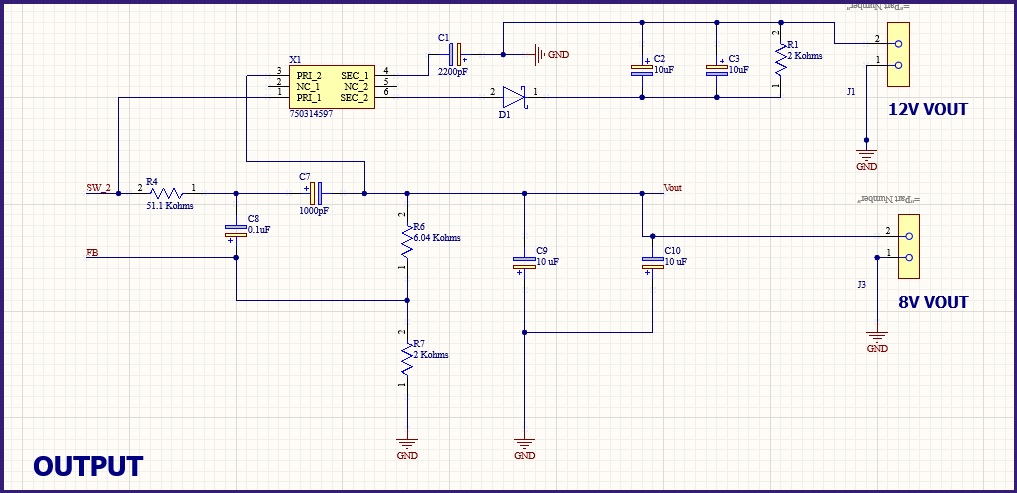Select the J1 connector symbol
The width and height of the screenshot is (1017, 493).
[x=899, y=54]
